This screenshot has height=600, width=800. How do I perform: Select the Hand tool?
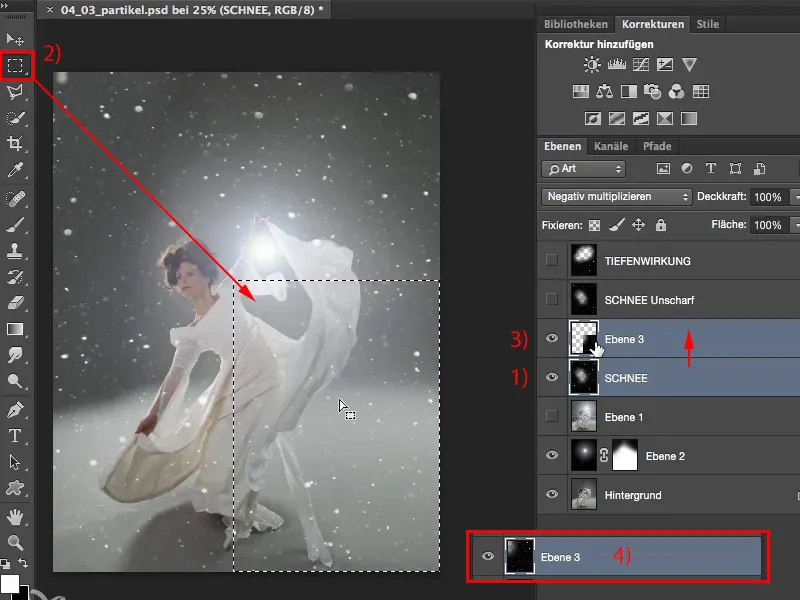[15, 517]
